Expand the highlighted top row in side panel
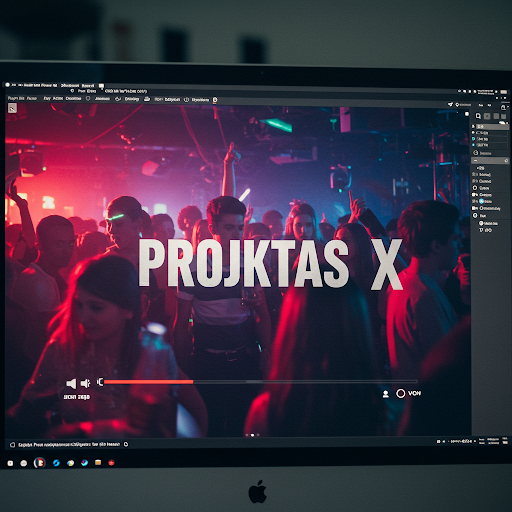This screenshot has height=512, width=512. tap(473, 126)
